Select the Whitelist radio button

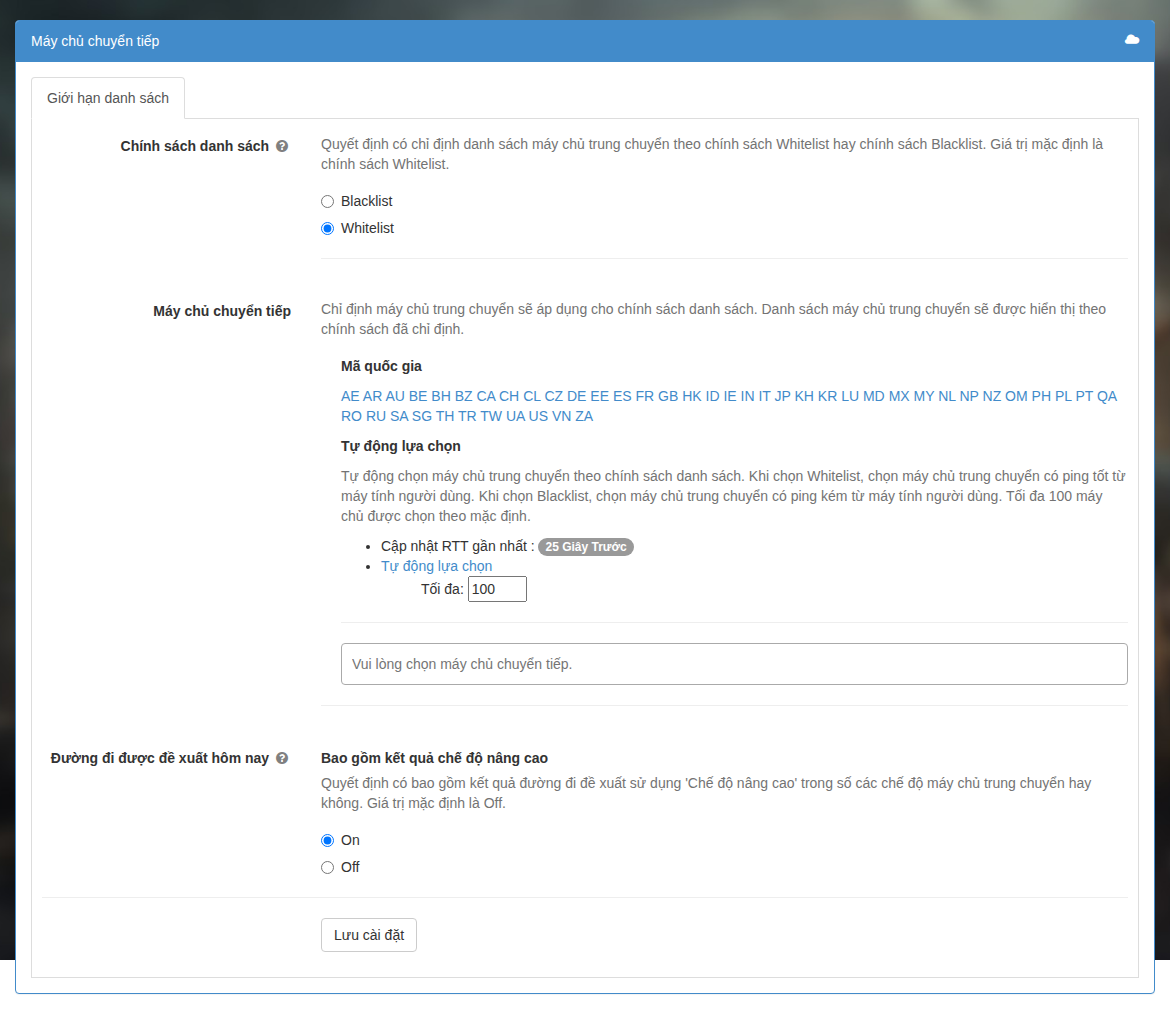click(328, 228)
